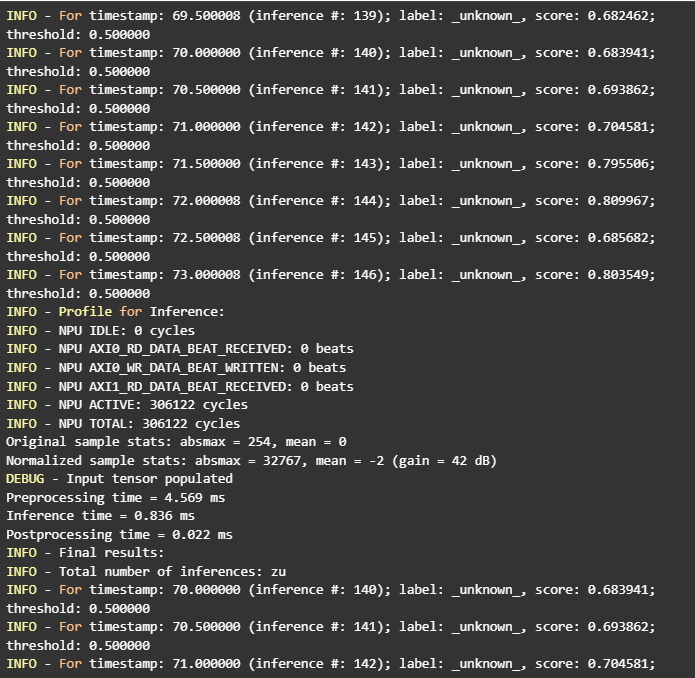Viewport: 695px width, 678px height.
Task: Click the 'Total number of inferences: zu' line
Action: (x=147, y=571)
